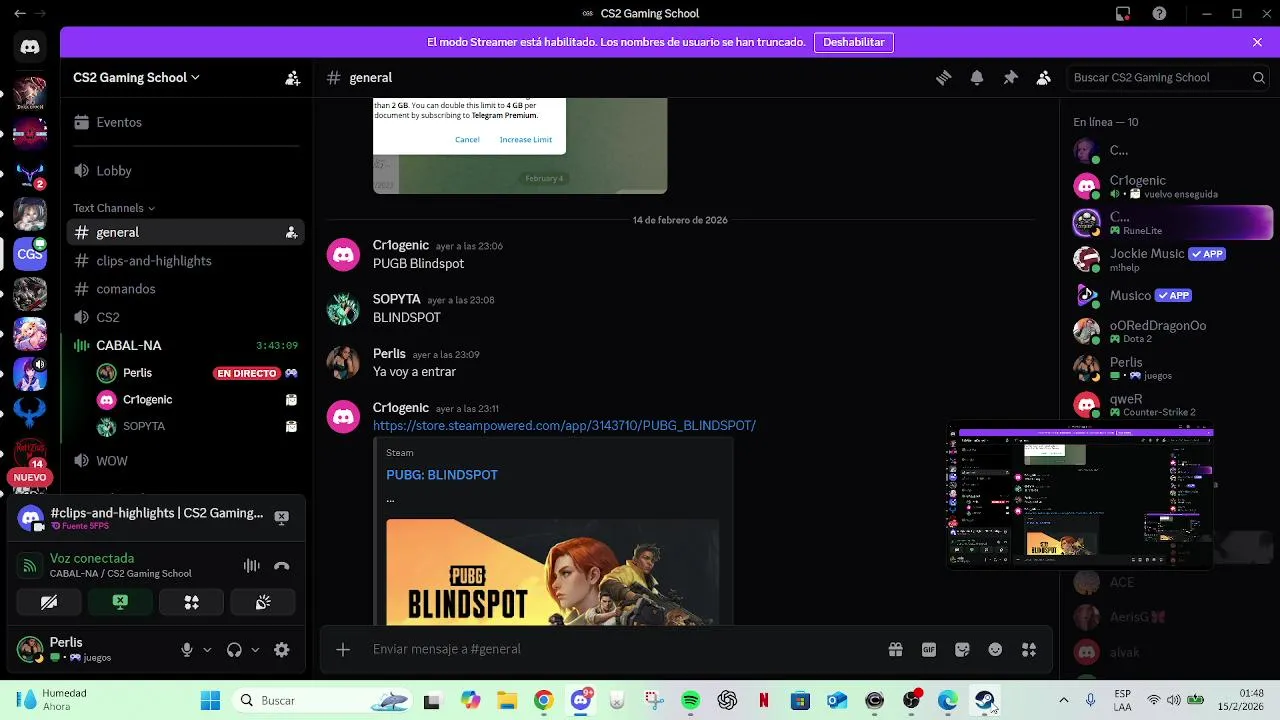Select the CABAL-NA voice channel
This screenshot has width=1280, height=720.
pos(184,345)
